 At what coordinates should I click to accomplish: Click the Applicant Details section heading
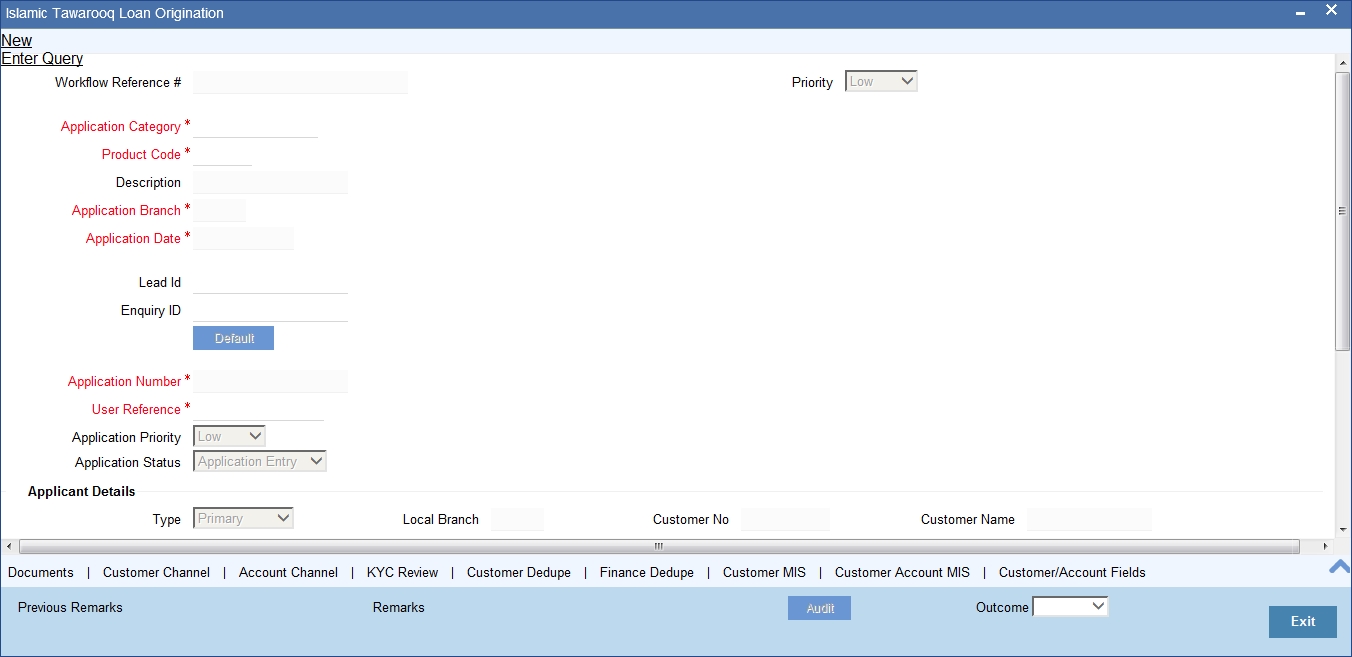tap(81, 491)
